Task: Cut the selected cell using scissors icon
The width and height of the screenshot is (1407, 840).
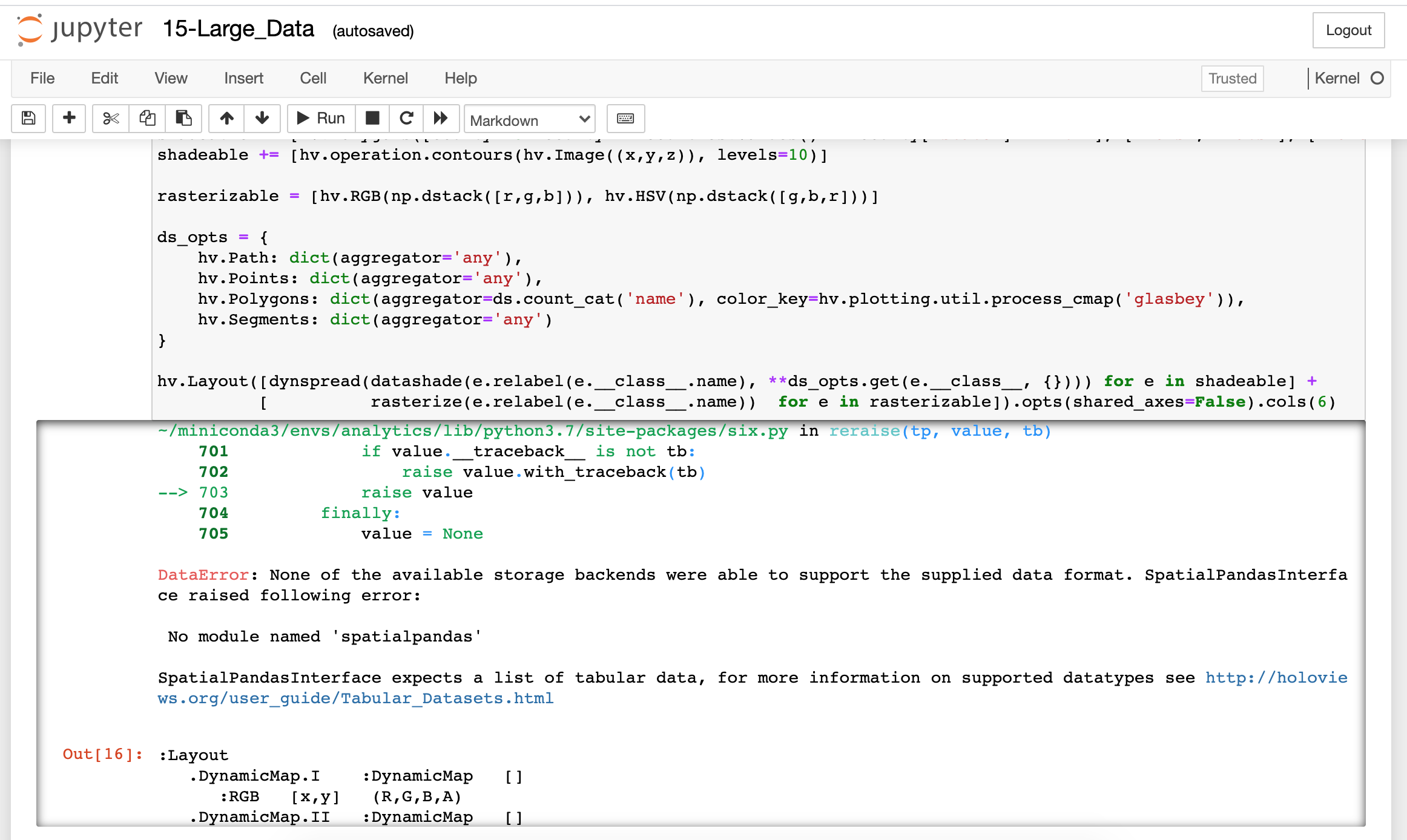Action: click(x=110, y=119)
